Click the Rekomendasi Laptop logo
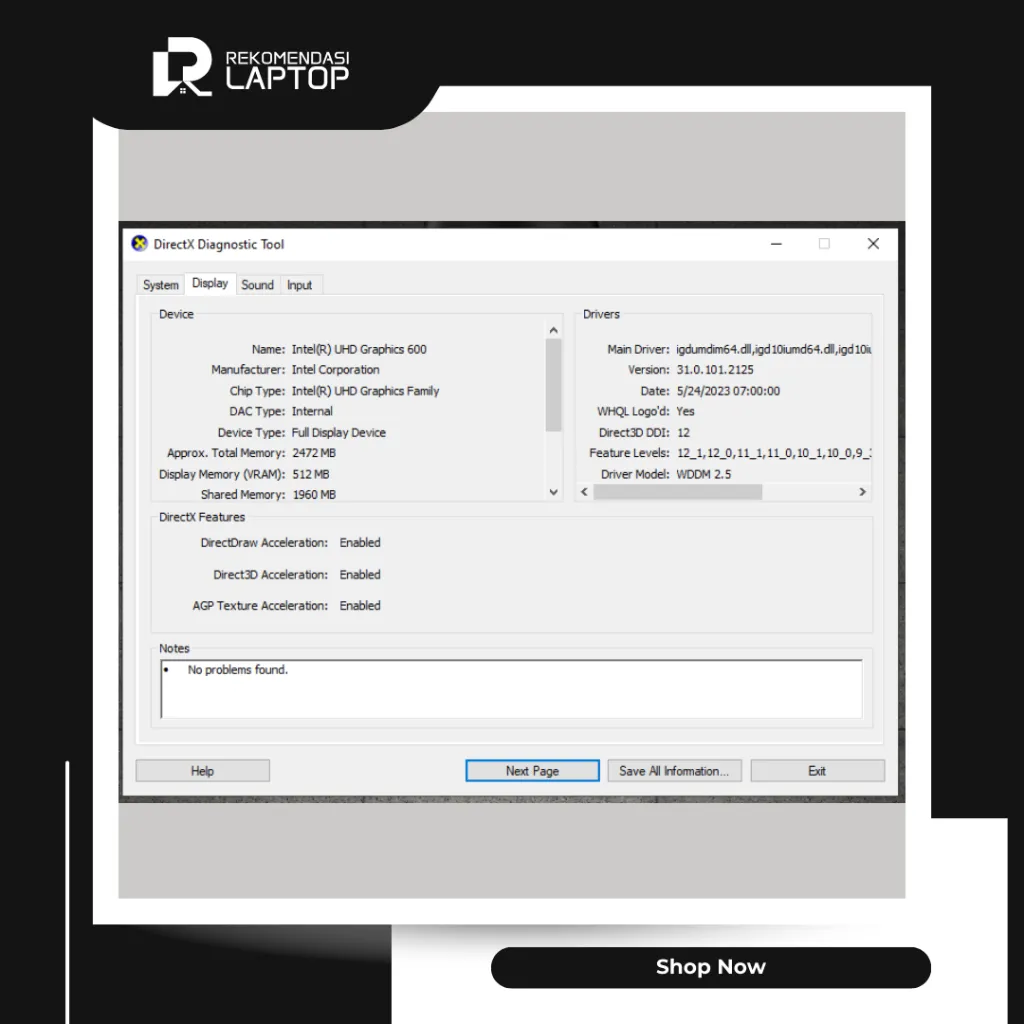 click(x=250, y=66)
